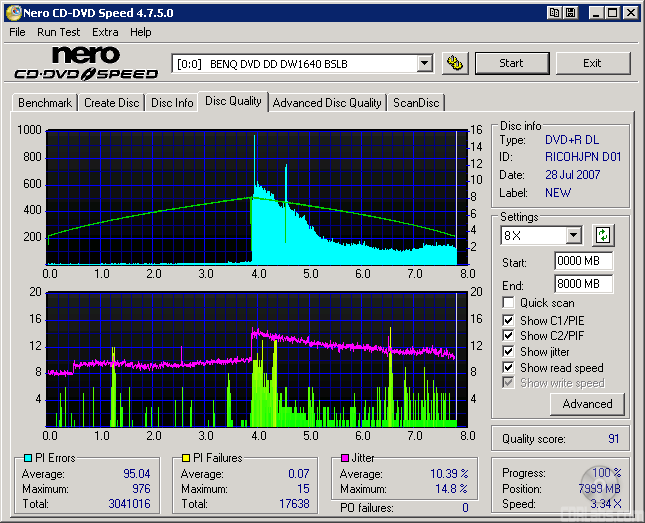Click the Advanced settings button
Image resolution: width=645 pixels, height=523 pixels.
pos(587,404)
